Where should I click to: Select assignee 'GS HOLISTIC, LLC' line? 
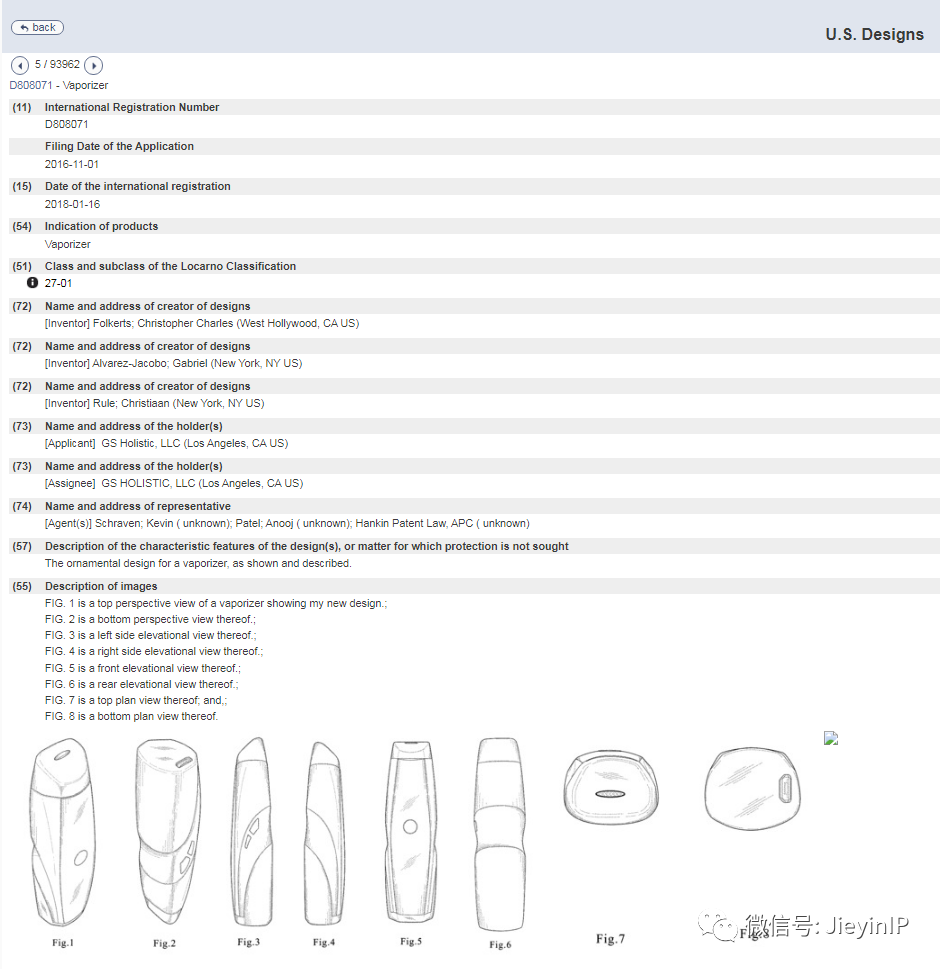point(174,483)
